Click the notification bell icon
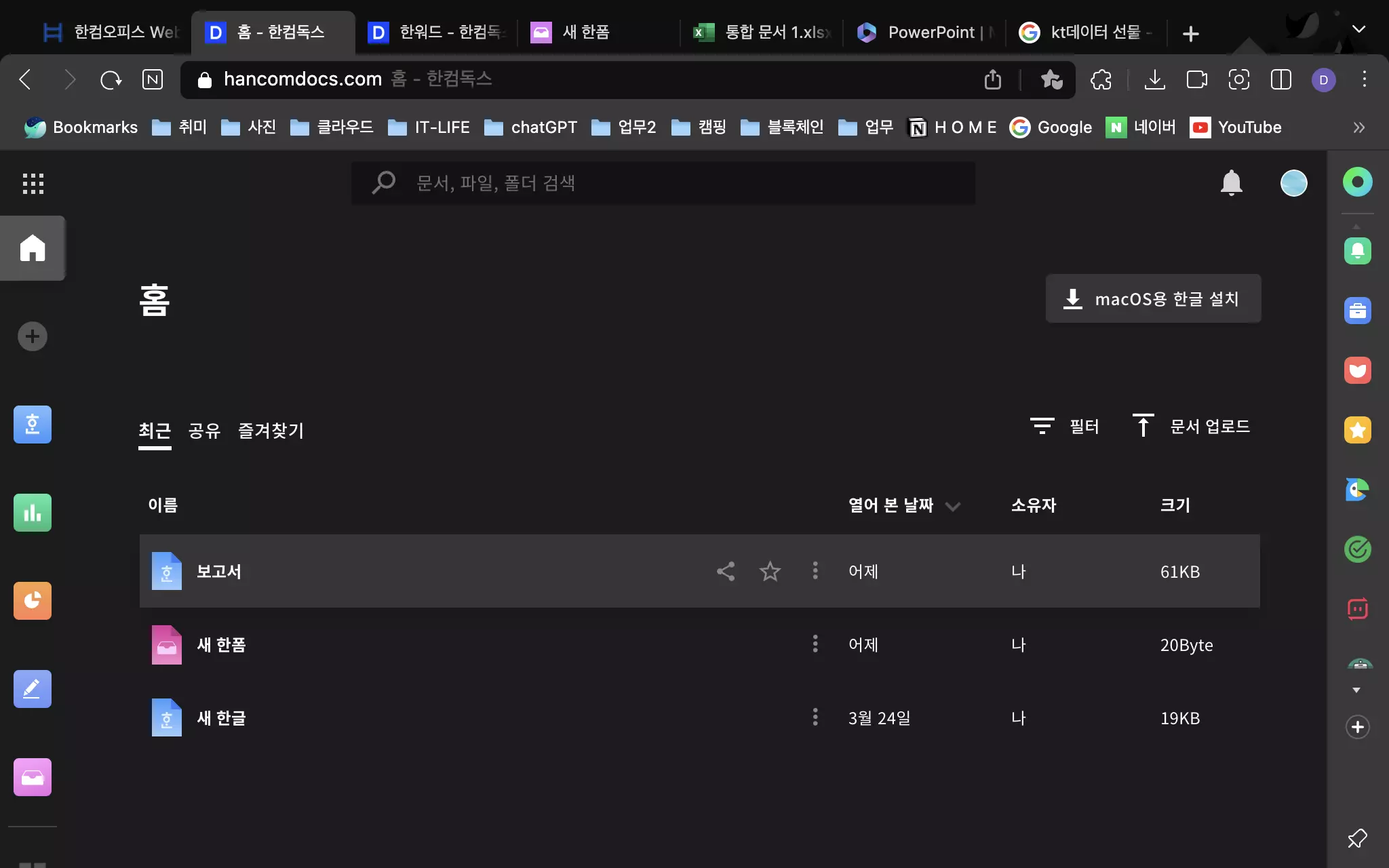This screenshot has height=868, width=1389. coord(1231,183)
